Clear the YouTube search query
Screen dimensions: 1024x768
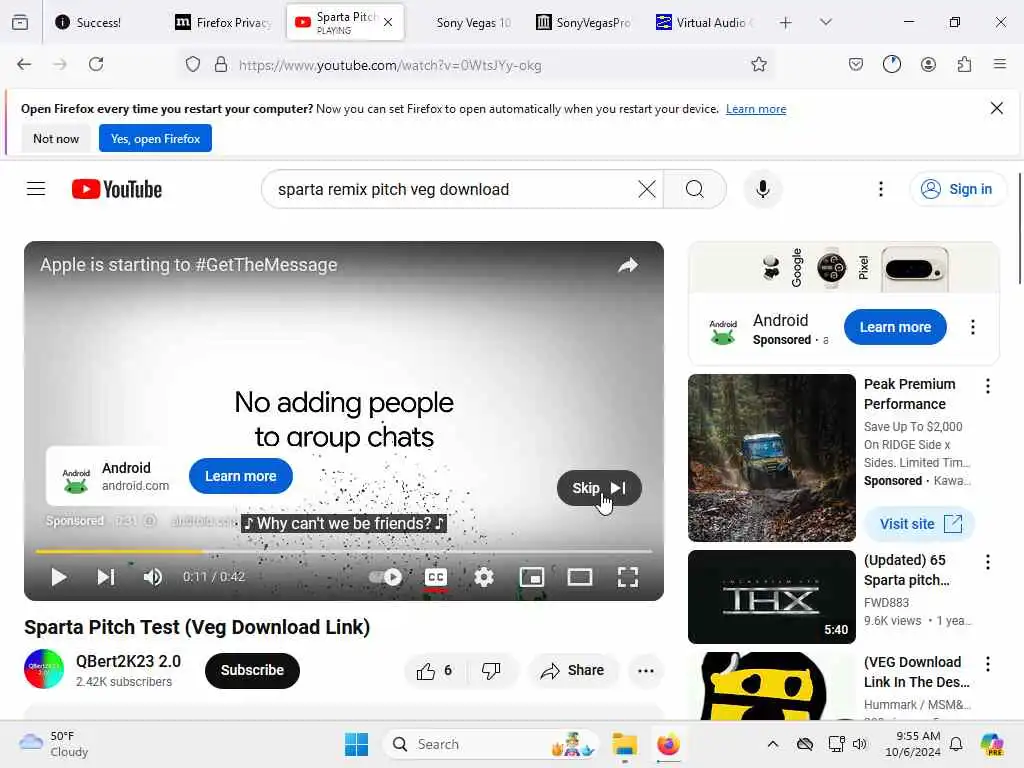647,189
